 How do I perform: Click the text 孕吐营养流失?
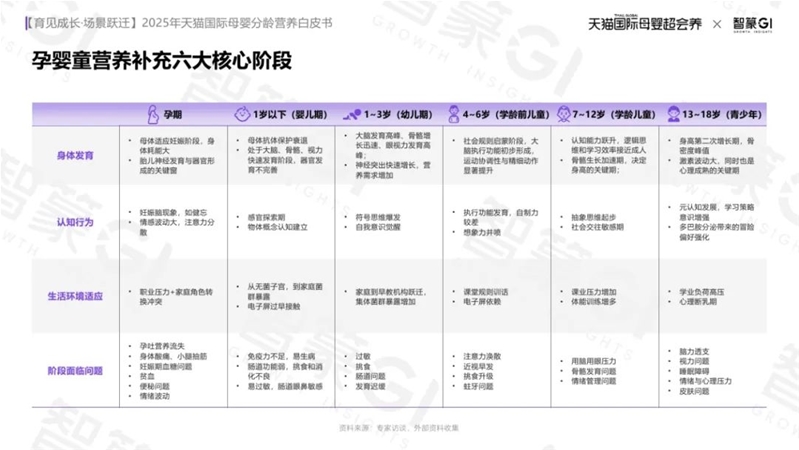pyautogui.click(x=162, y=346)
